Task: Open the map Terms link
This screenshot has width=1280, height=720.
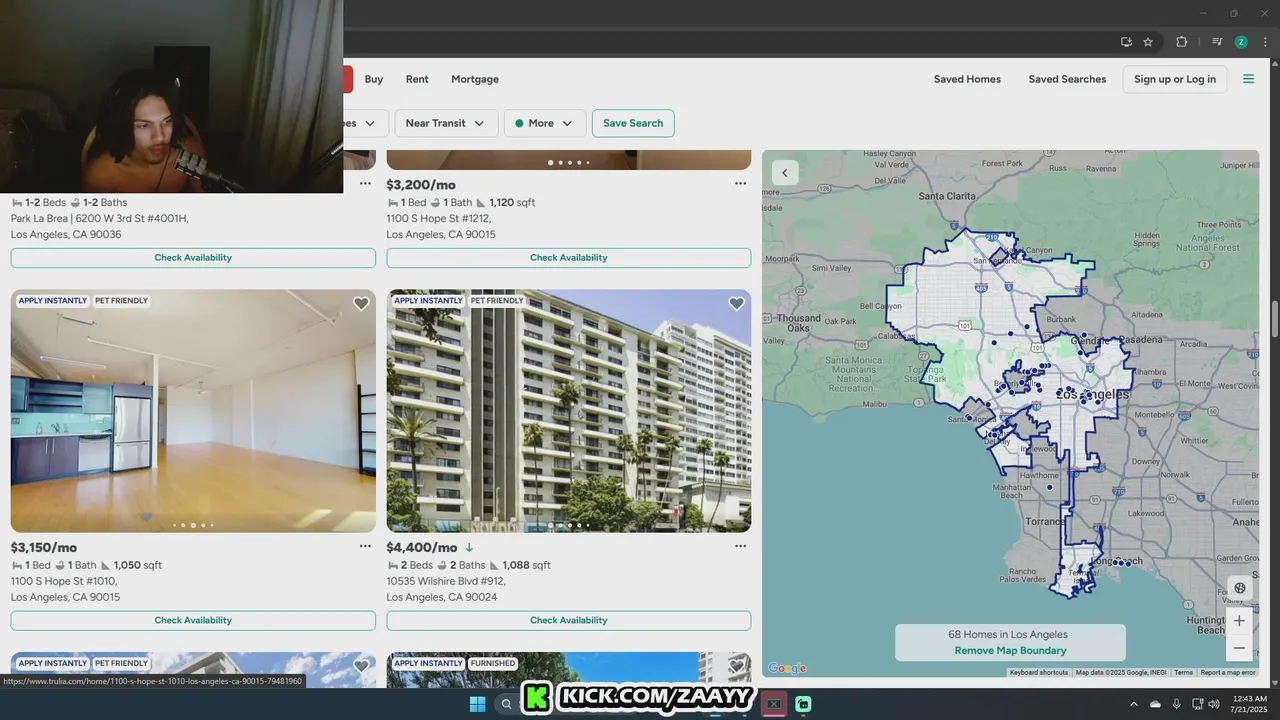Action: 1183,672
